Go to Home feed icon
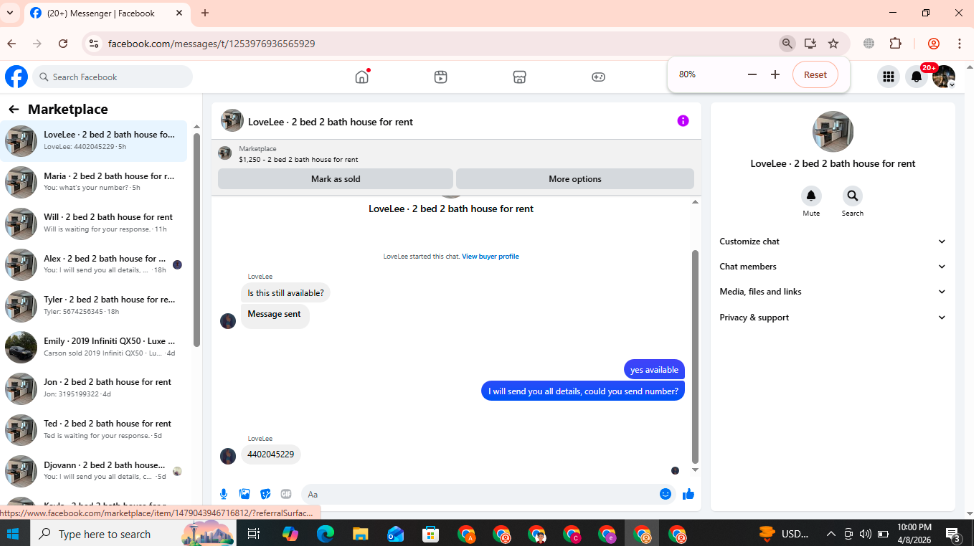This screenshot has width=974, height=546. (362, 76)
